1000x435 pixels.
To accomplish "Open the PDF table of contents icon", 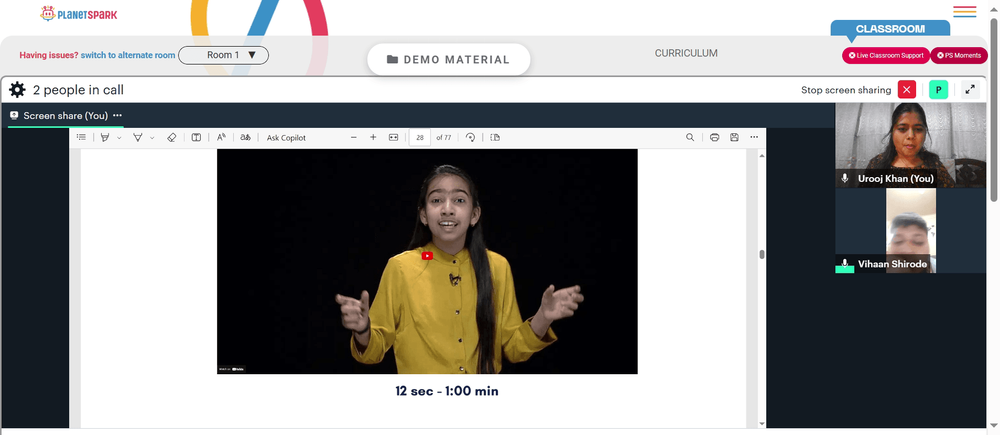I will 81,137.
